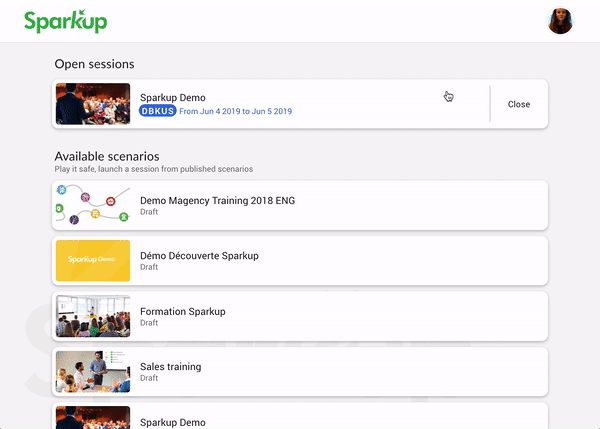
Task: Open the Formation Sparkup thumbnail
Action: click(x=93, y=316)
